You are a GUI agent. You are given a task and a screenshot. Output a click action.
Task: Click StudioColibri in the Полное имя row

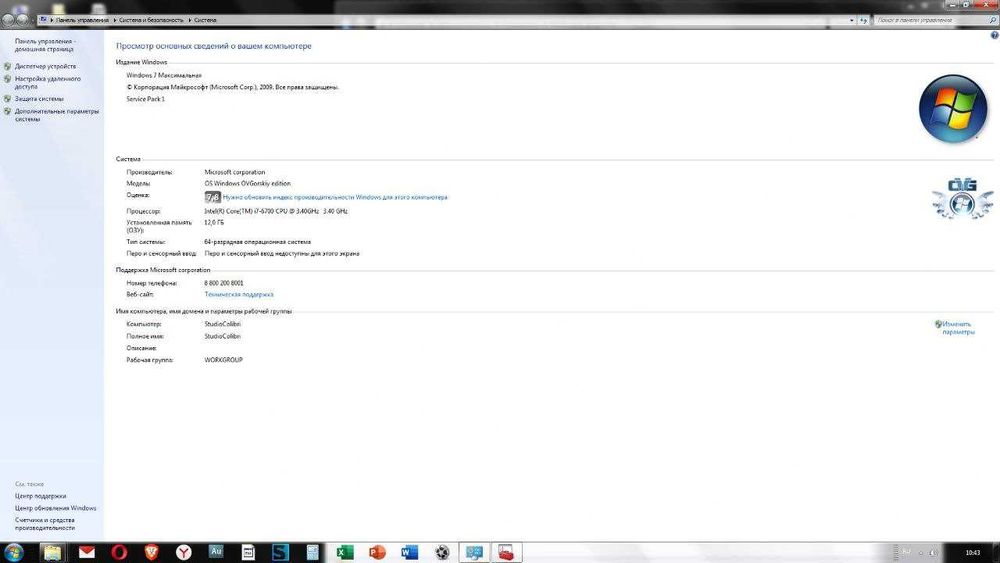pyautogui.click(x=223, y=337)
